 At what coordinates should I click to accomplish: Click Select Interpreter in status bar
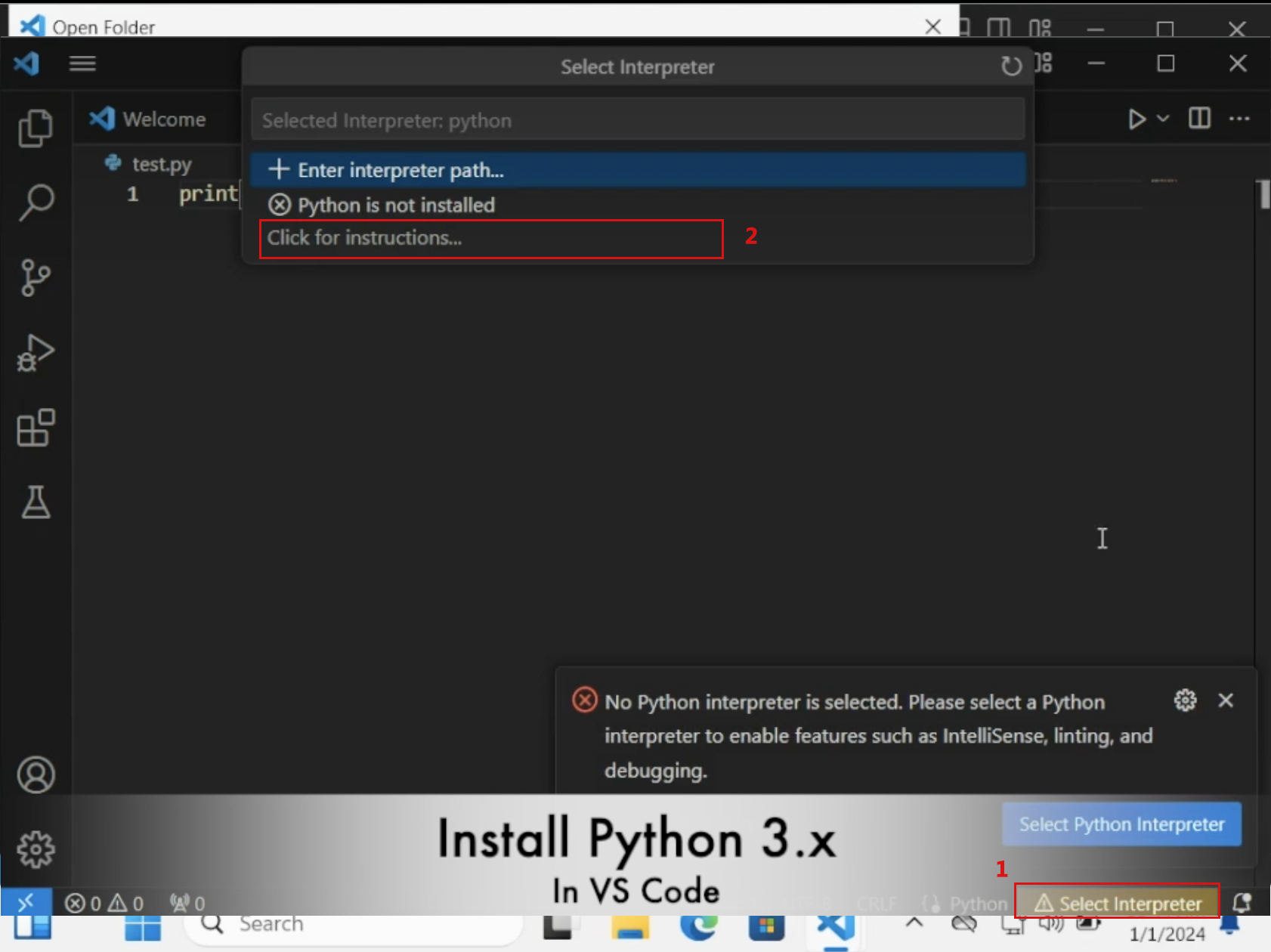pyautogui.click(x=1118, y=904)
